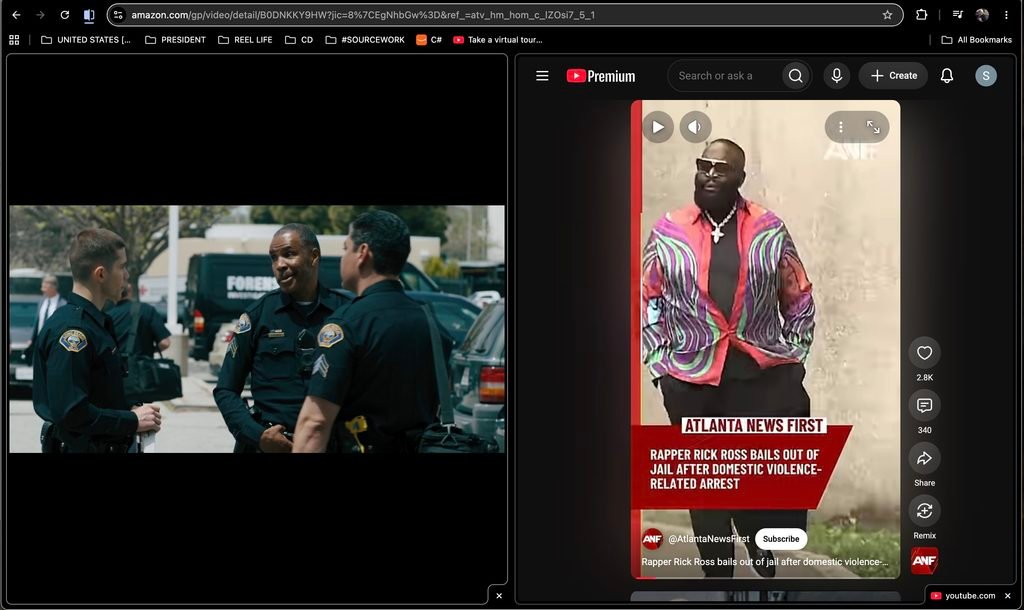Expand the REEL LIFE bookmarks folder
This screenshot has height=610, width=1024.
(245, 40)
